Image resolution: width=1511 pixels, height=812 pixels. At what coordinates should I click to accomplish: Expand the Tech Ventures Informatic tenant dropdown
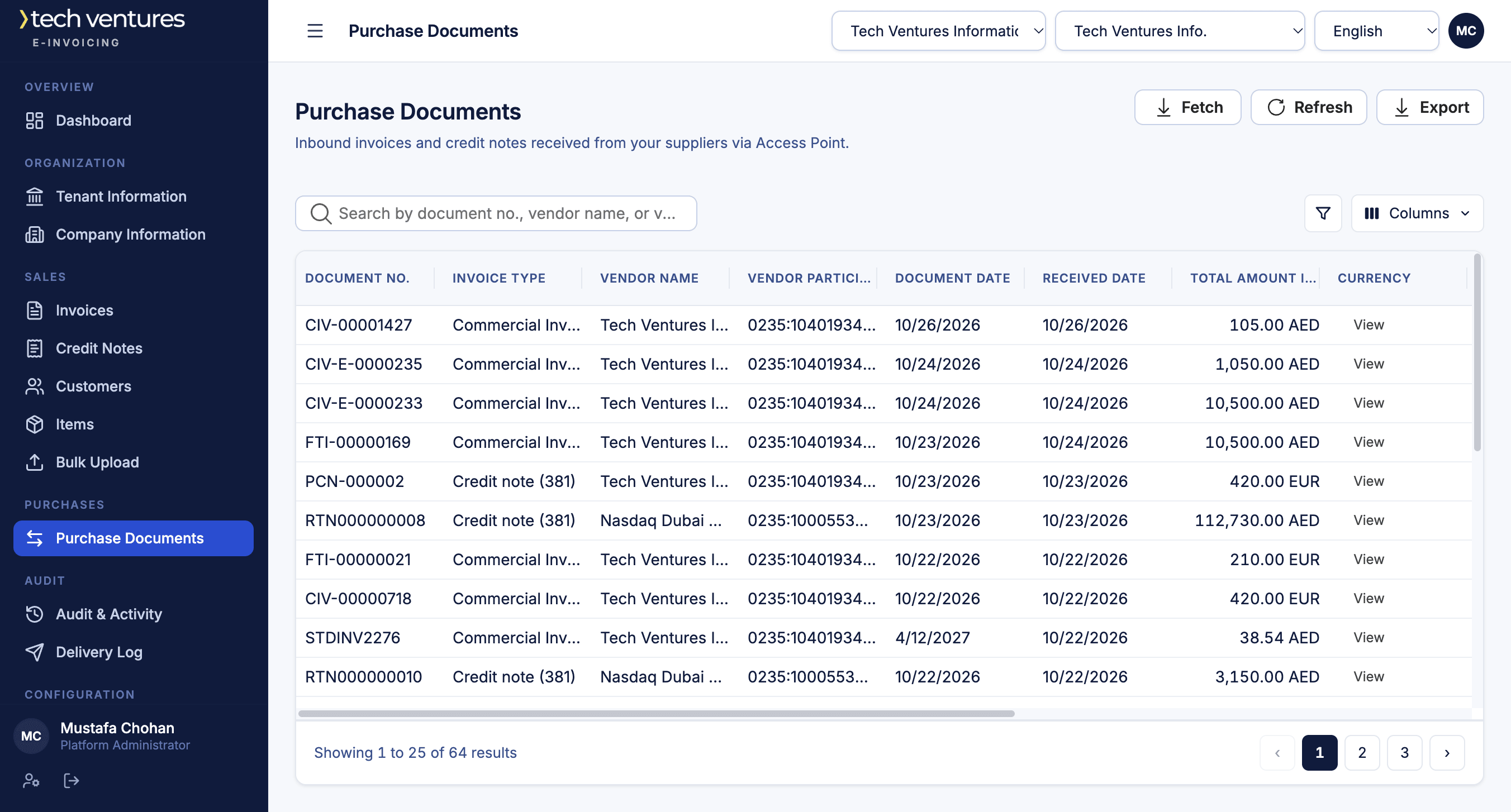(x=938, y=31)
